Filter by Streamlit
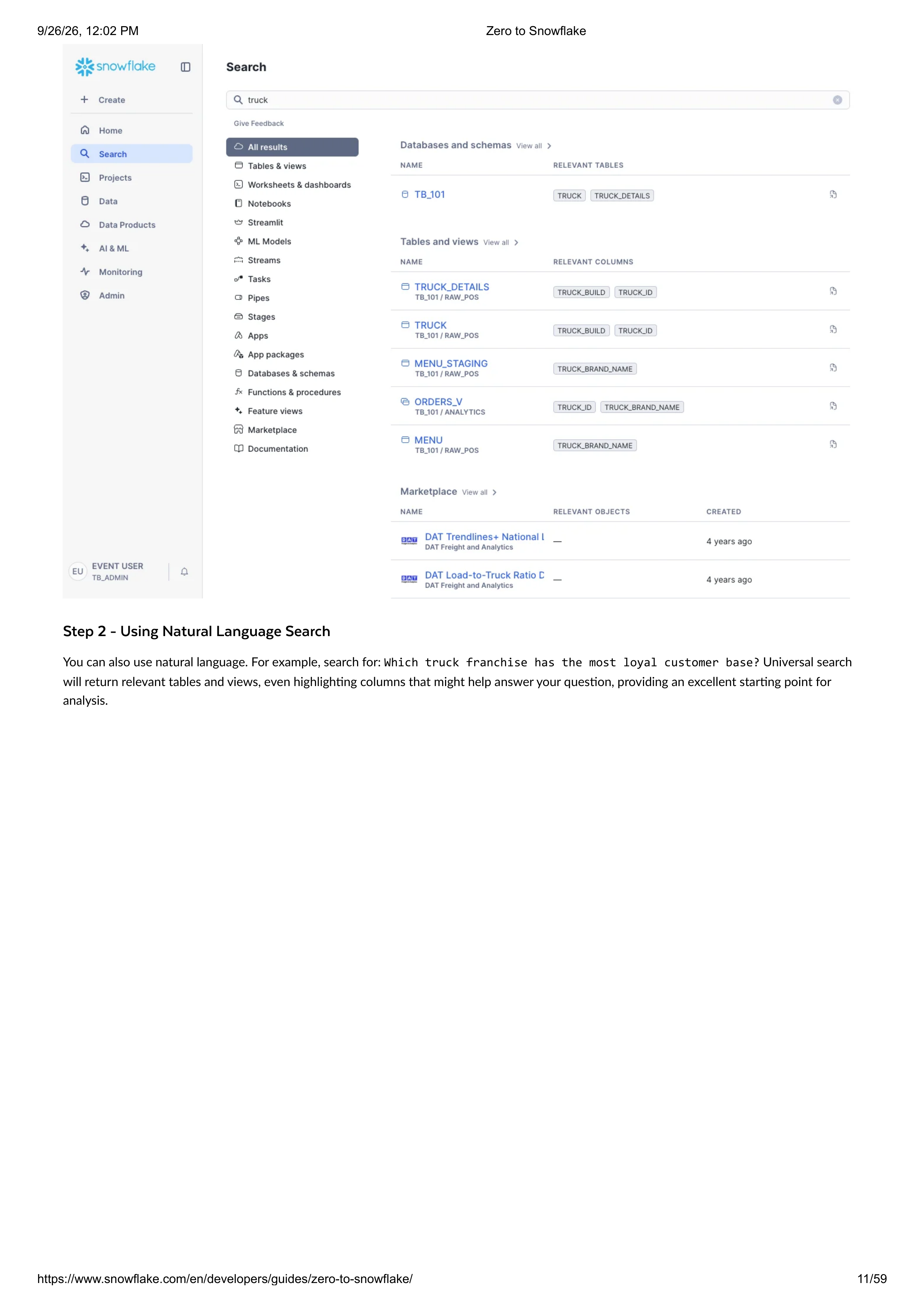 292,222
